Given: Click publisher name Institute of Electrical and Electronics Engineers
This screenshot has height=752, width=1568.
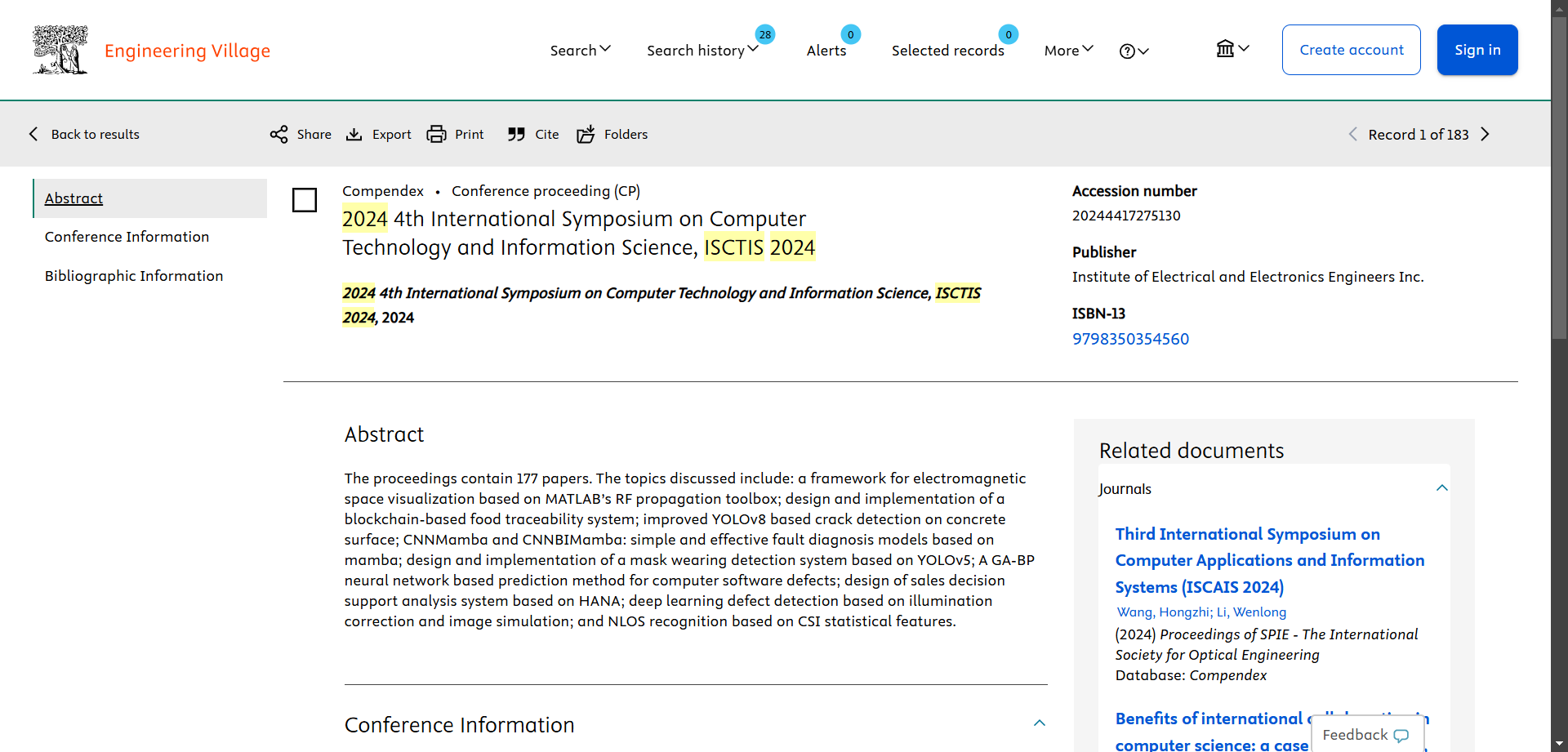Looking at the screenshot, I should 1248,277.
